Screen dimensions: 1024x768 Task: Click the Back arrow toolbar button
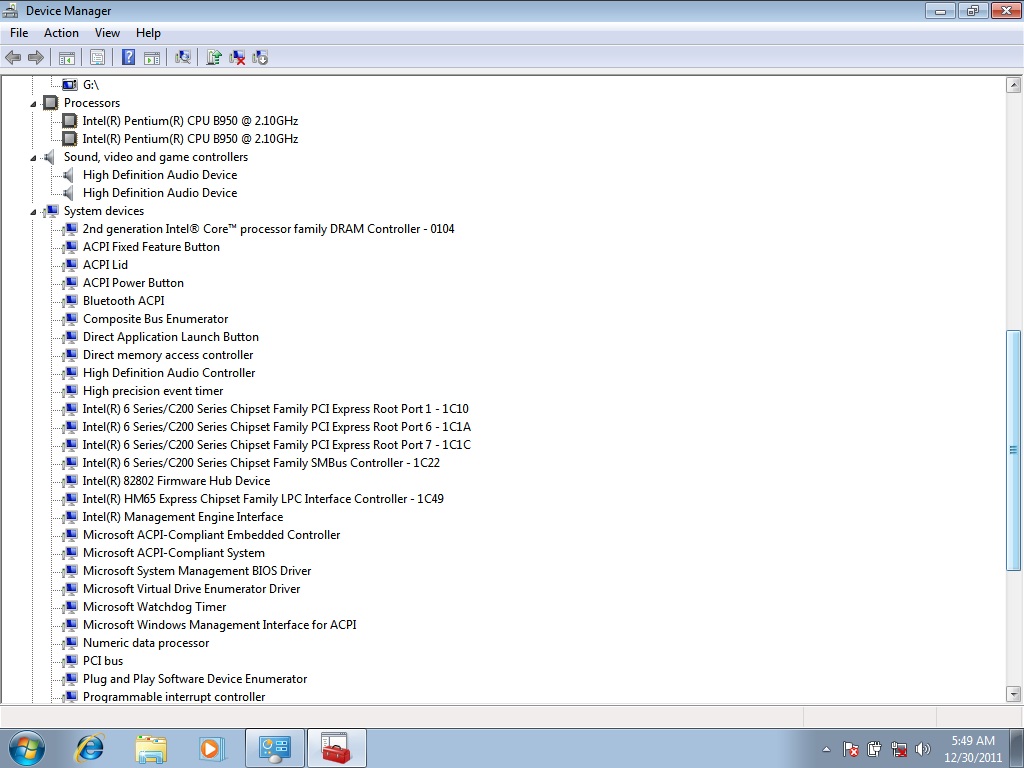pyautogui.click(x=13, y=57)
